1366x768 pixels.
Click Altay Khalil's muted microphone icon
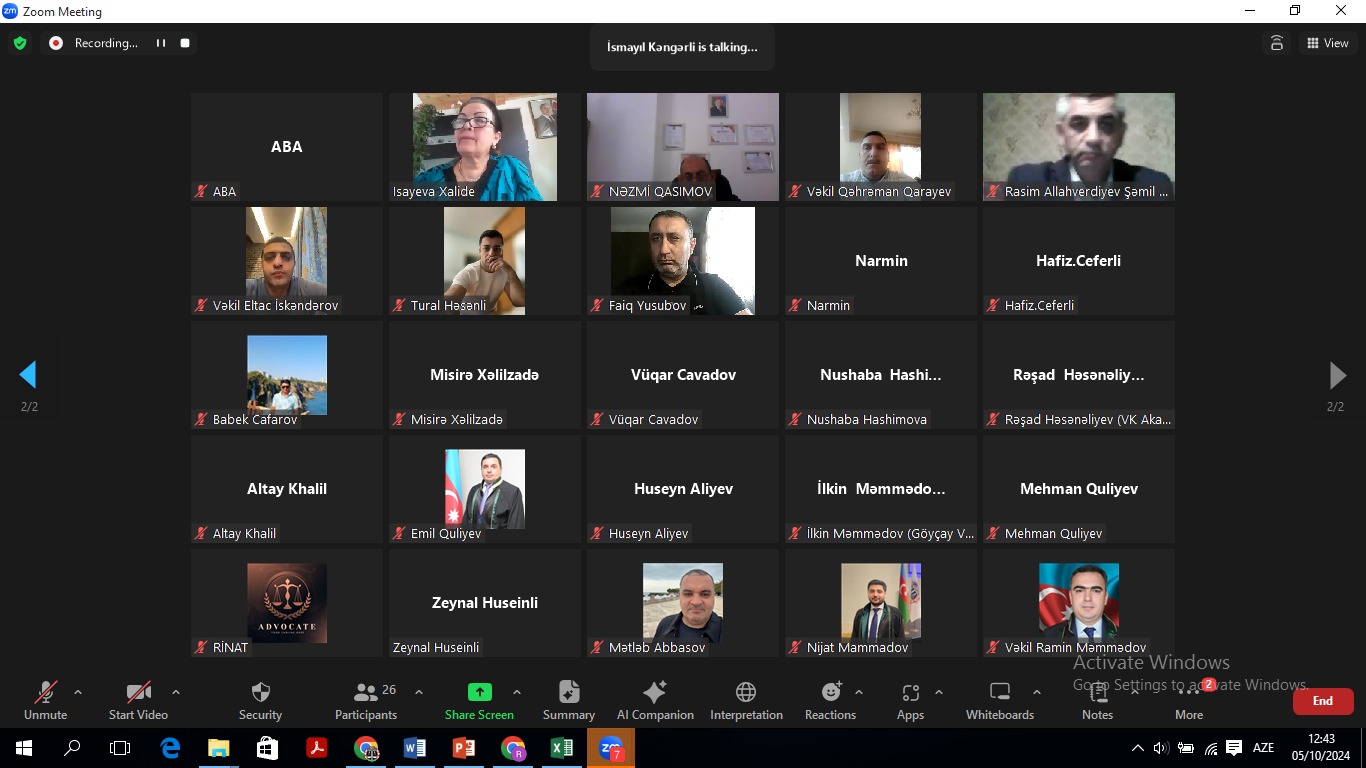click(x=201, y=534)
